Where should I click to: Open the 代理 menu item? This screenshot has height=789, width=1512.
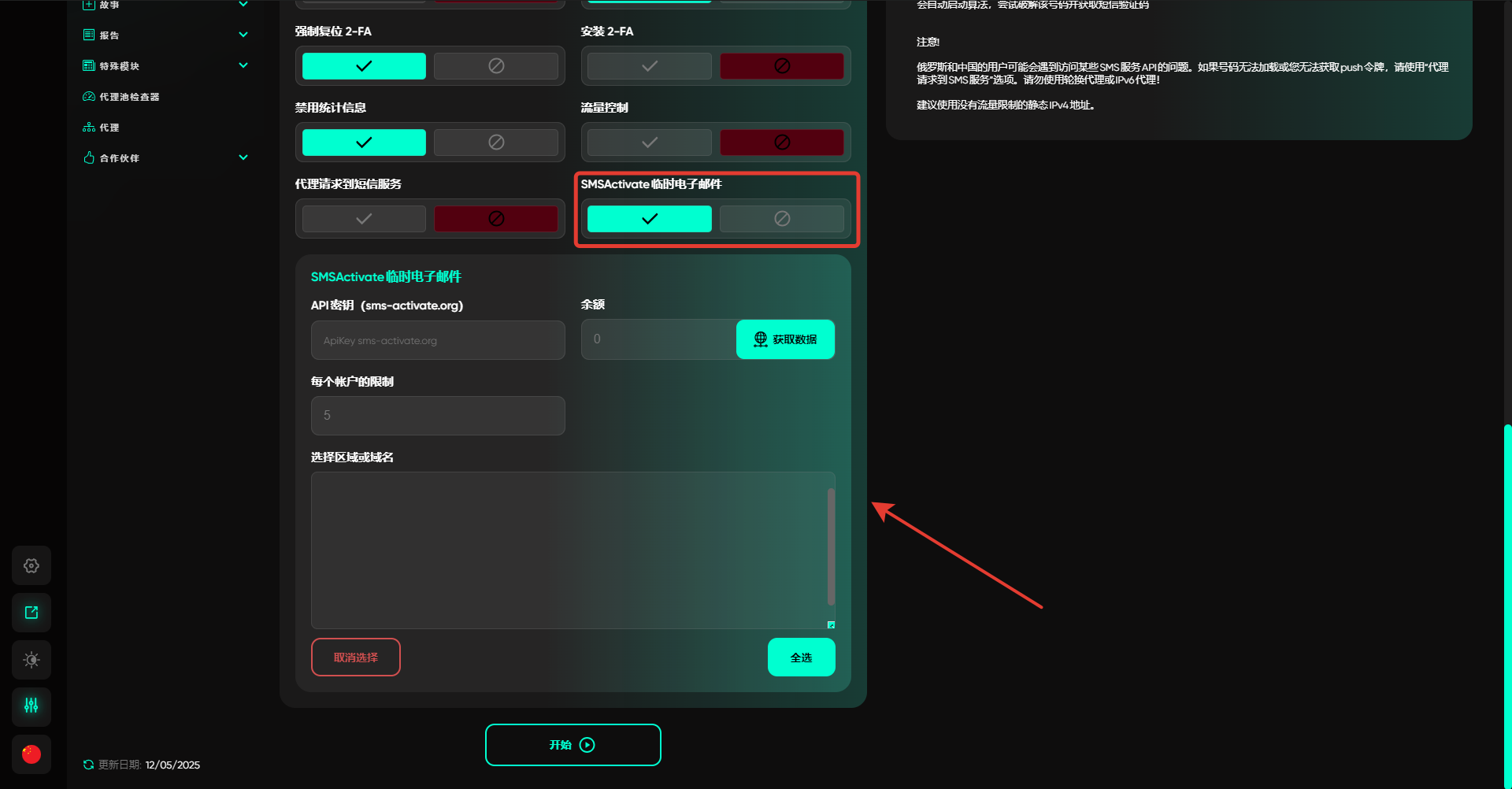109,128
